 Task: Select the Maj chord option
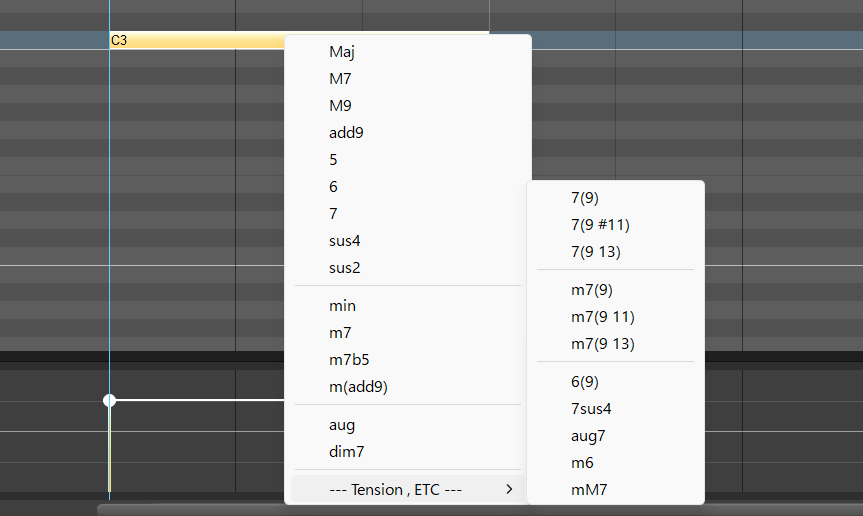click(342, 52)
